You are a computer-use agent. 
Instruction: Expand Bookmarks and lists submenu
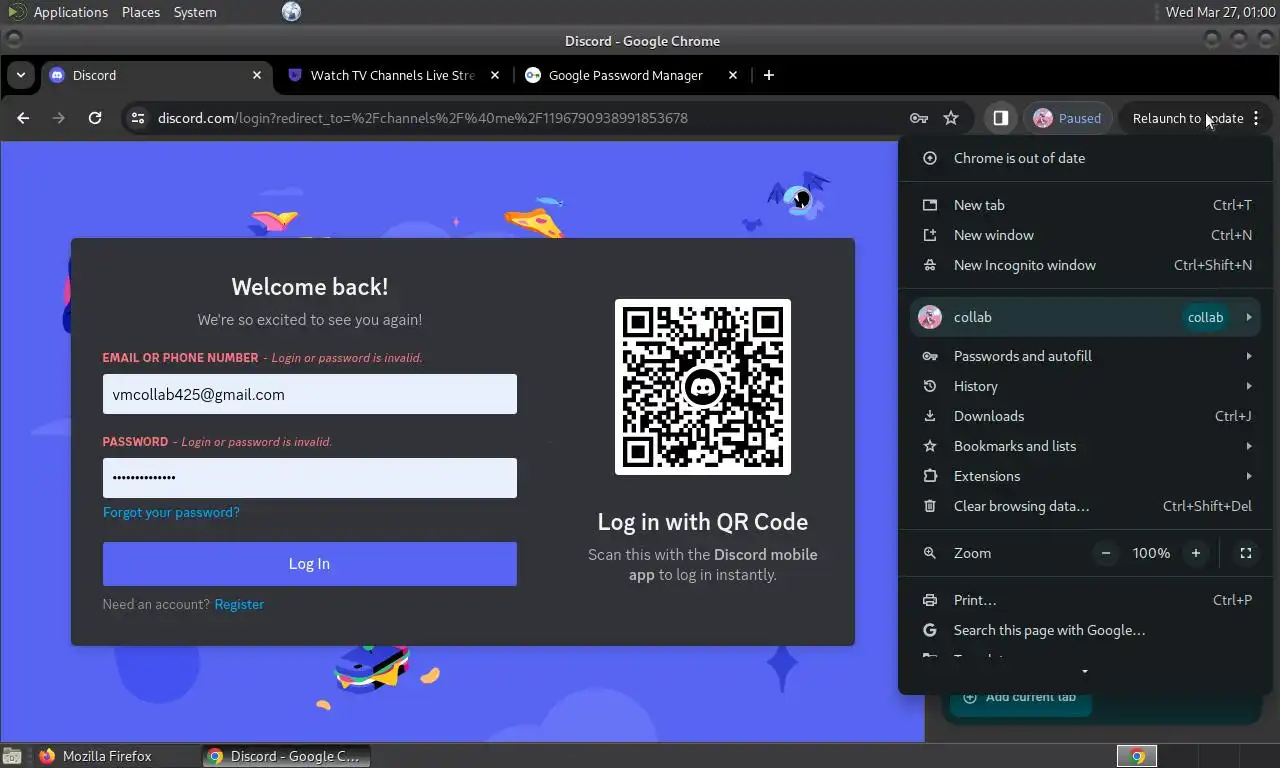tap(1085, 446)
